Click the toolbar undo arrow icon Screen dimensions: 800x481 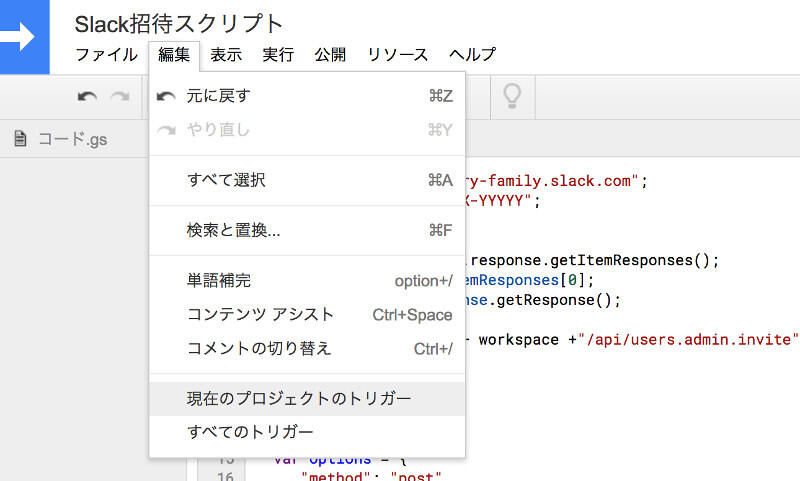click(88, 97)
